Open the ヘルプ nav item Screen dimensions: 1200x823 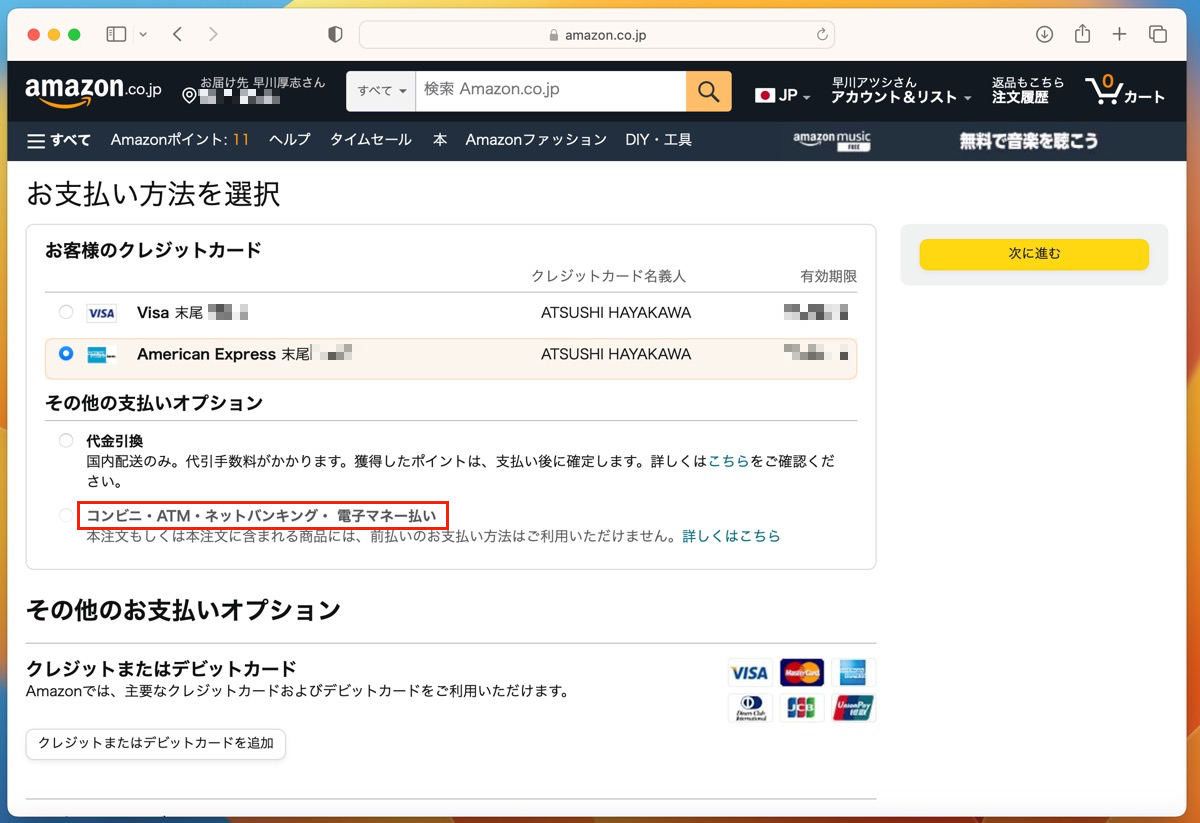[290, 140]
